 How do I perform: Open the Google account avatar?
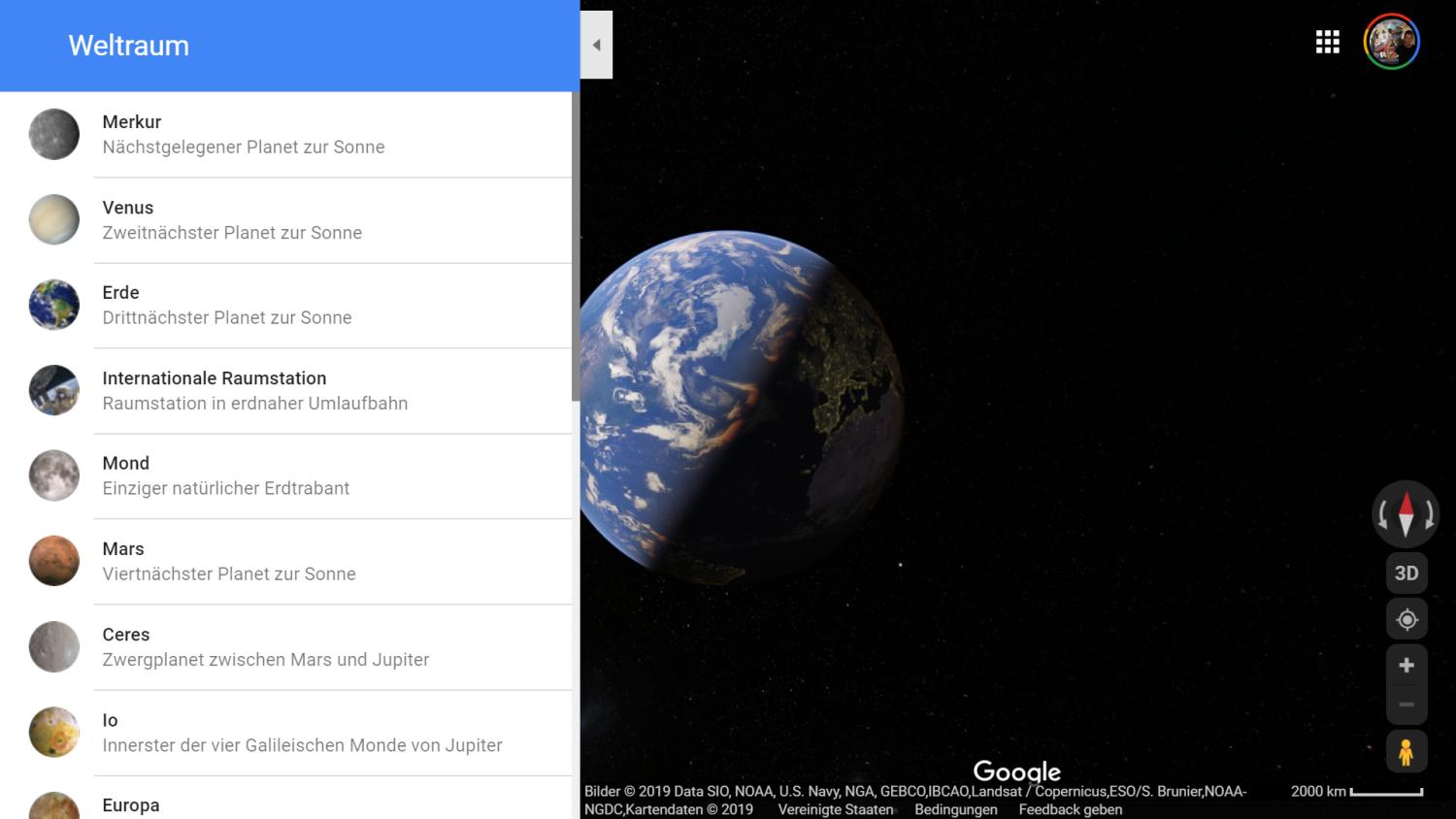1392,42
